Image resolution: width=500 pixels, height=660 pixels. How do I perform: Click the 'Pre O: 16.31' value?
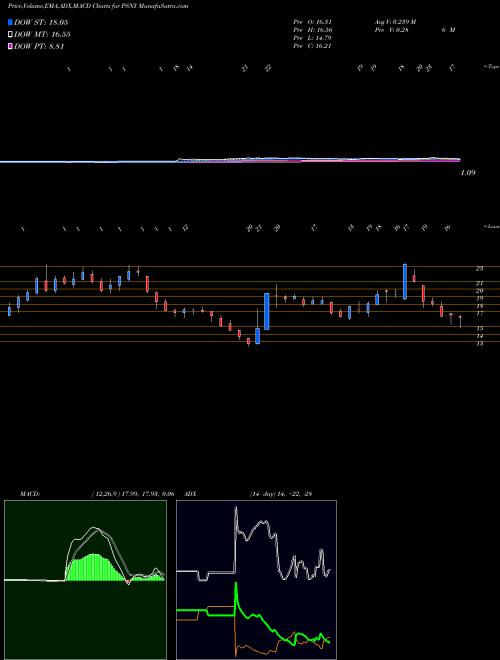coord(312,22)
